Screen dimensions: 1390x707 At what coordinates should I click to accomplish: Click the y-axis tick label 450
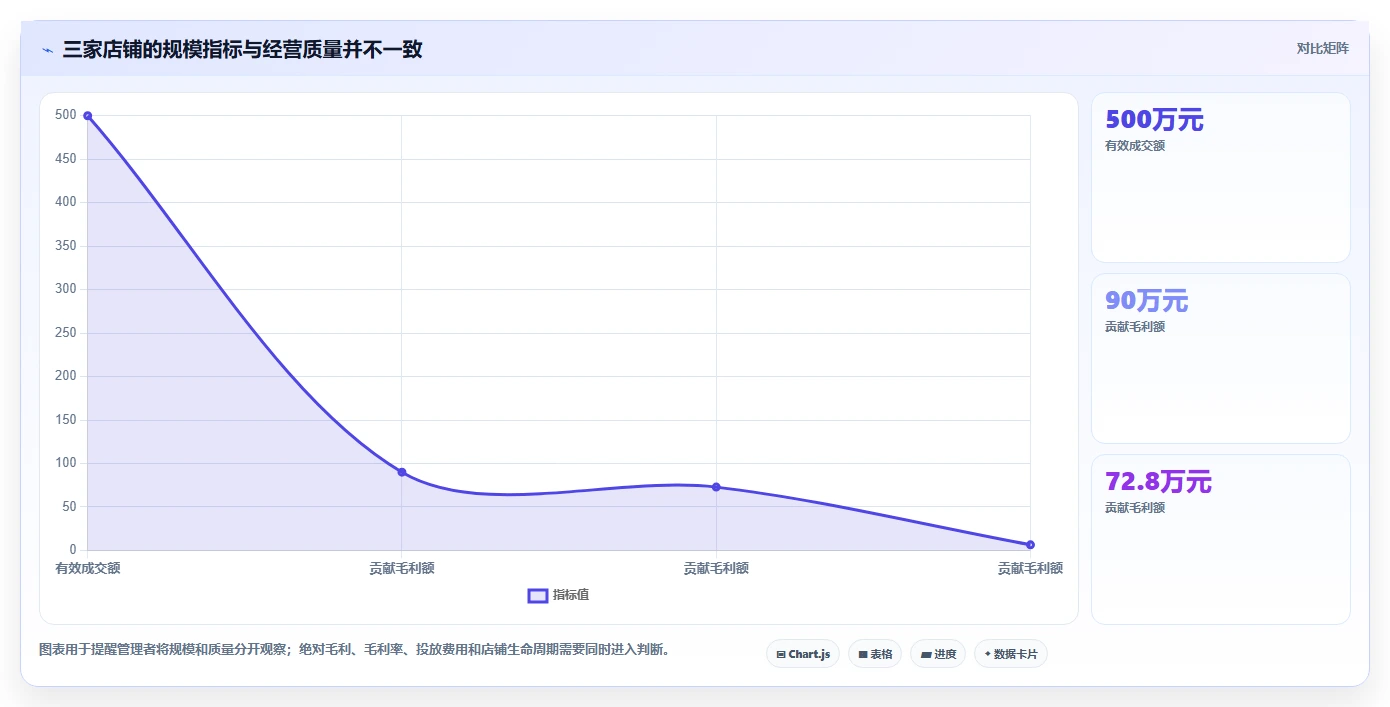point(66,159)
